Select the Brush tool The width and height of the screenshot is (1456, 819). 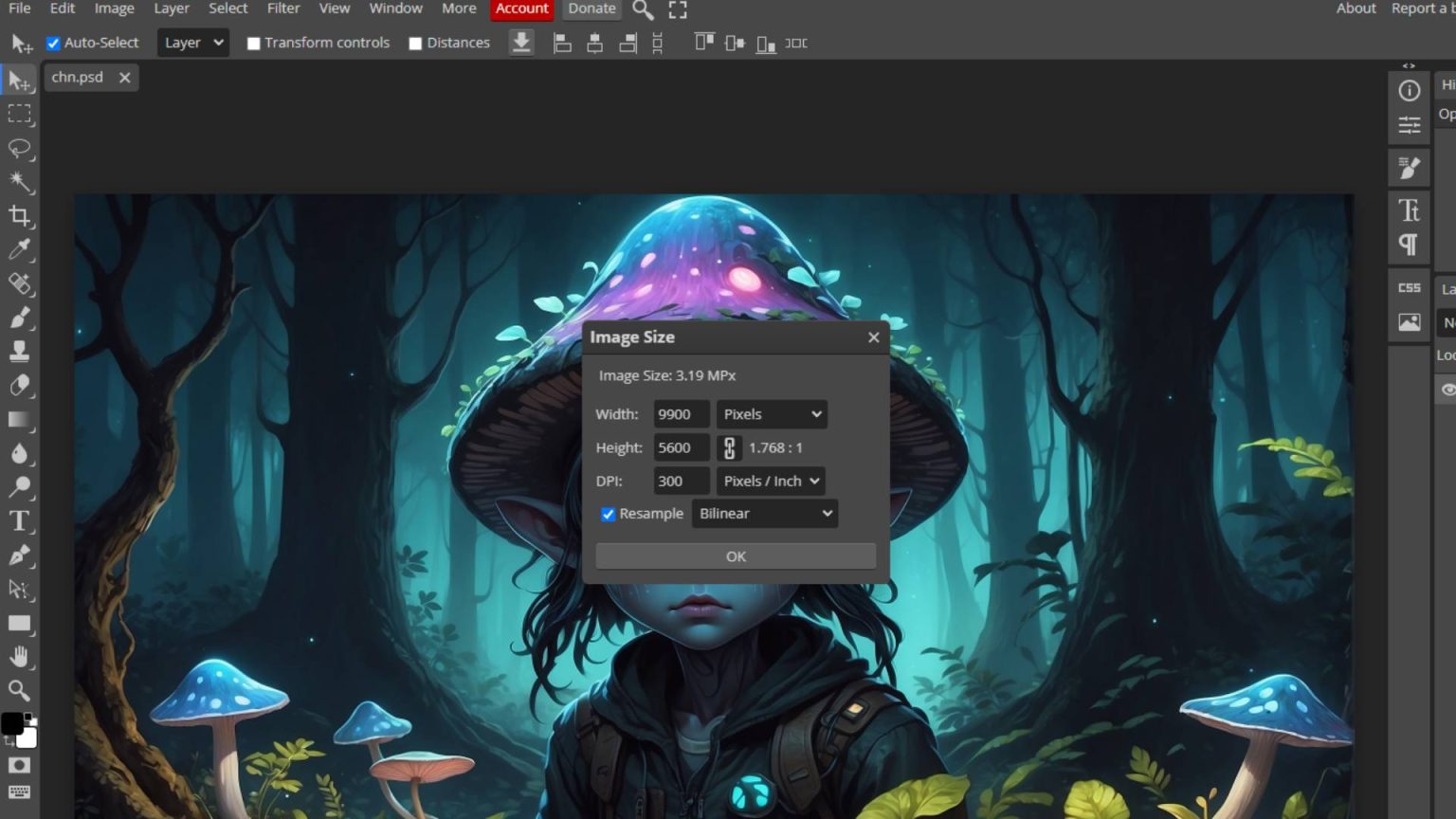coord(19,318)
